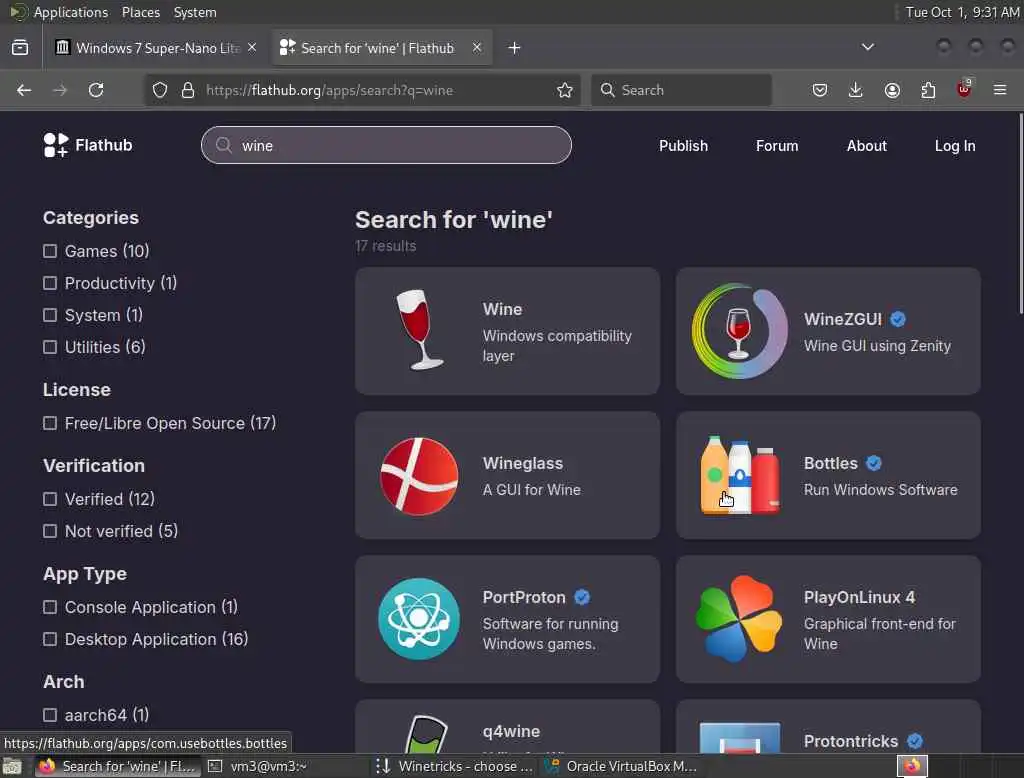Switch to Windows 7 Super-Nano Lite tab
Image resolution: width=1024 pixels, height=778 pixels.
point(157,48)
